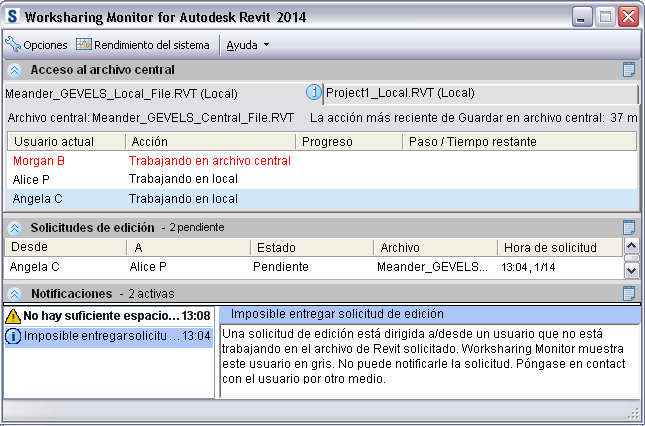Sort by Paso / Tiempo restante column
This screenshot has height=426, width=645.
point(520,142)
